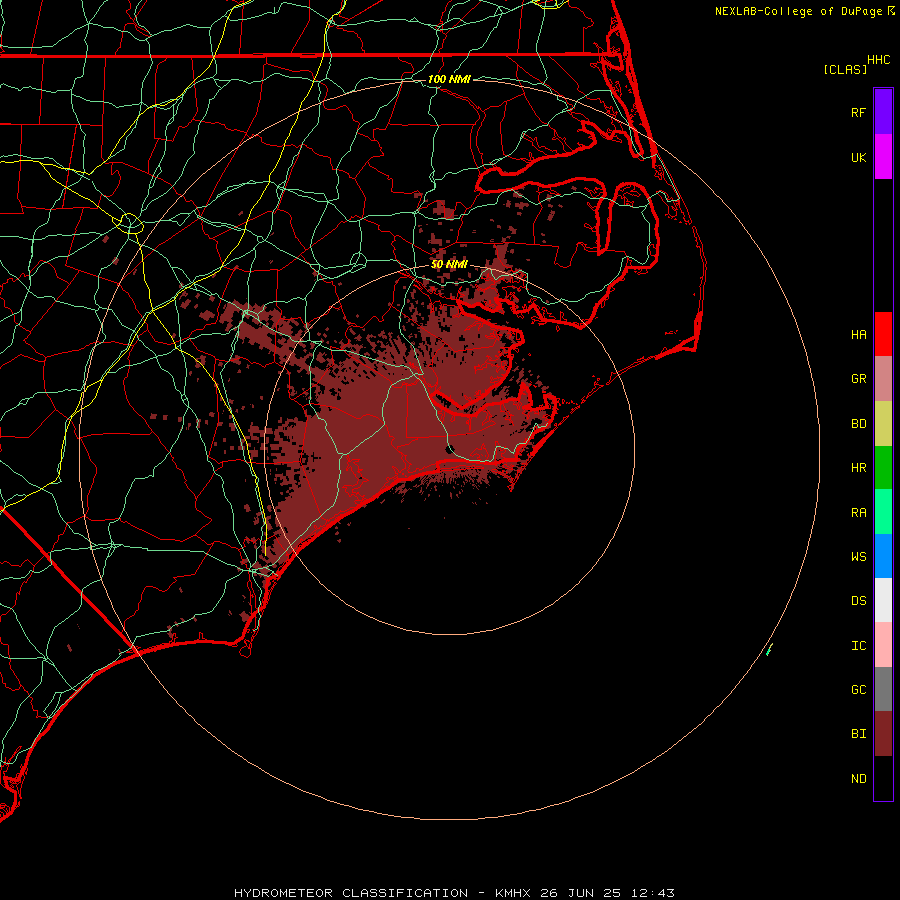Image resolution: width=900 pixels, height=900 pixels.
Task: Click the BD legend label
Action: coord(858,424)
